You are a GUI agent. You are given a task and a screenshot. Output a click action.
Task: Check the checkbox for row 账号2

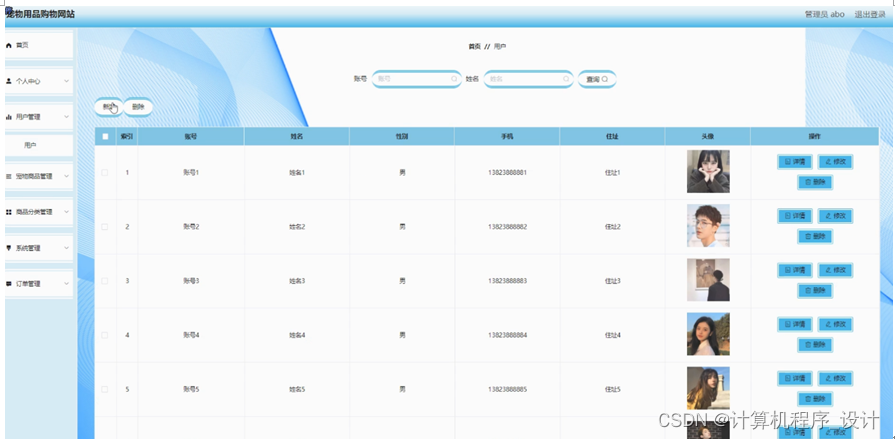(x=104, y=227)
